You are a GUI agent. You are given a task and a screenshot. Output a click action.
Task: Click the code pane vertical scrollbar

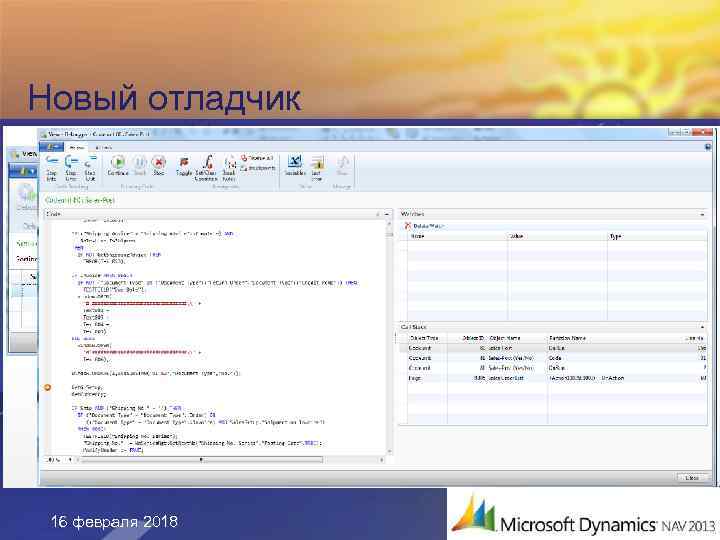coord(390,338)
